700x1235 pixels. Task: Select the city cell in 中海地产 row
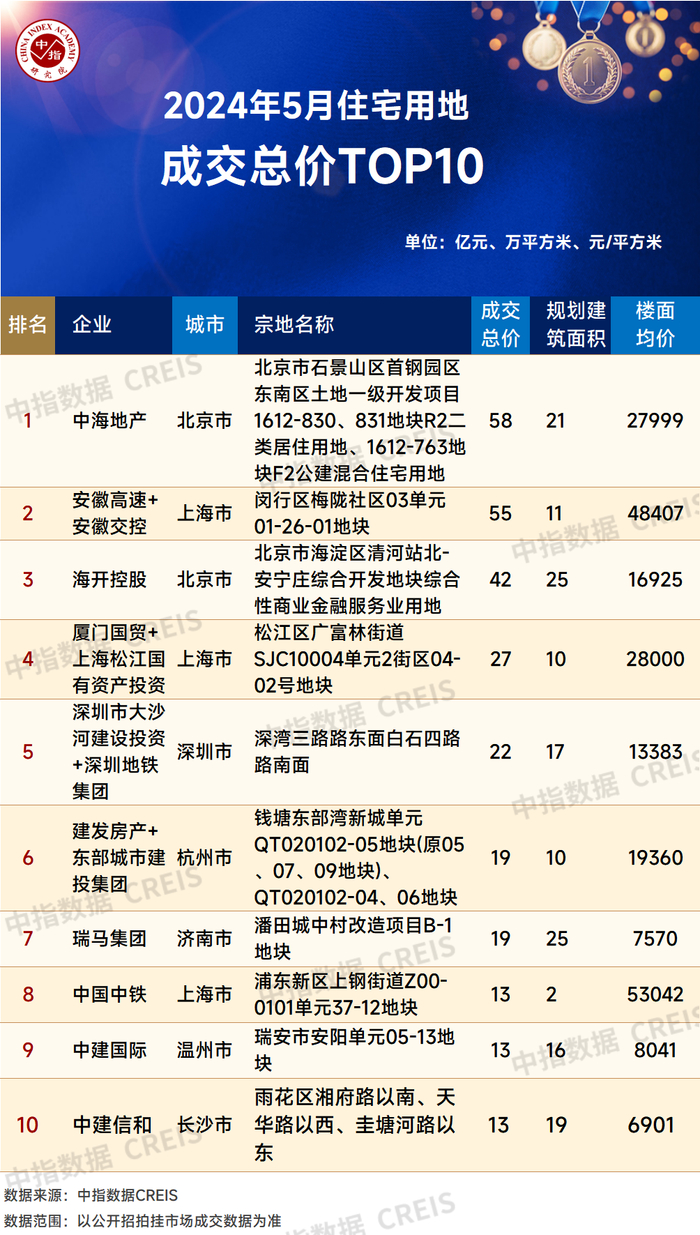205,420
